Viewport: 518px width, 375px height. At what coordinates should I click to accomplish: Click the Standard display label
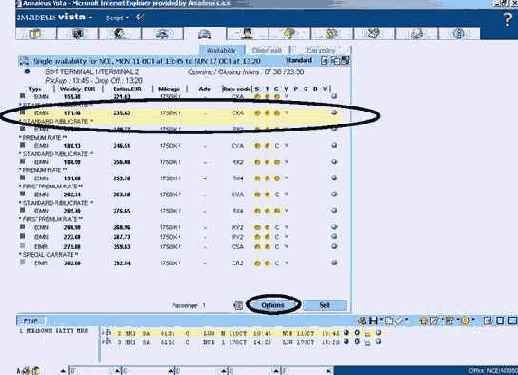click(x=299, y=60)
